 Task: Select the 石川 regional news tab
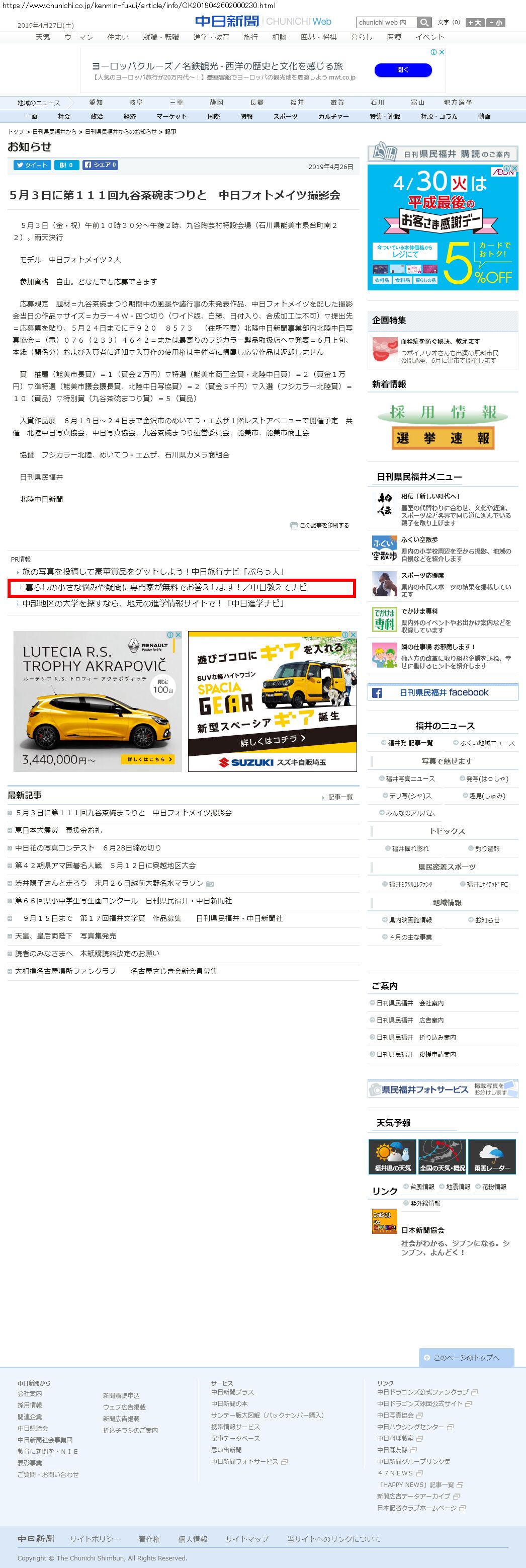click(x=377, y=102)
